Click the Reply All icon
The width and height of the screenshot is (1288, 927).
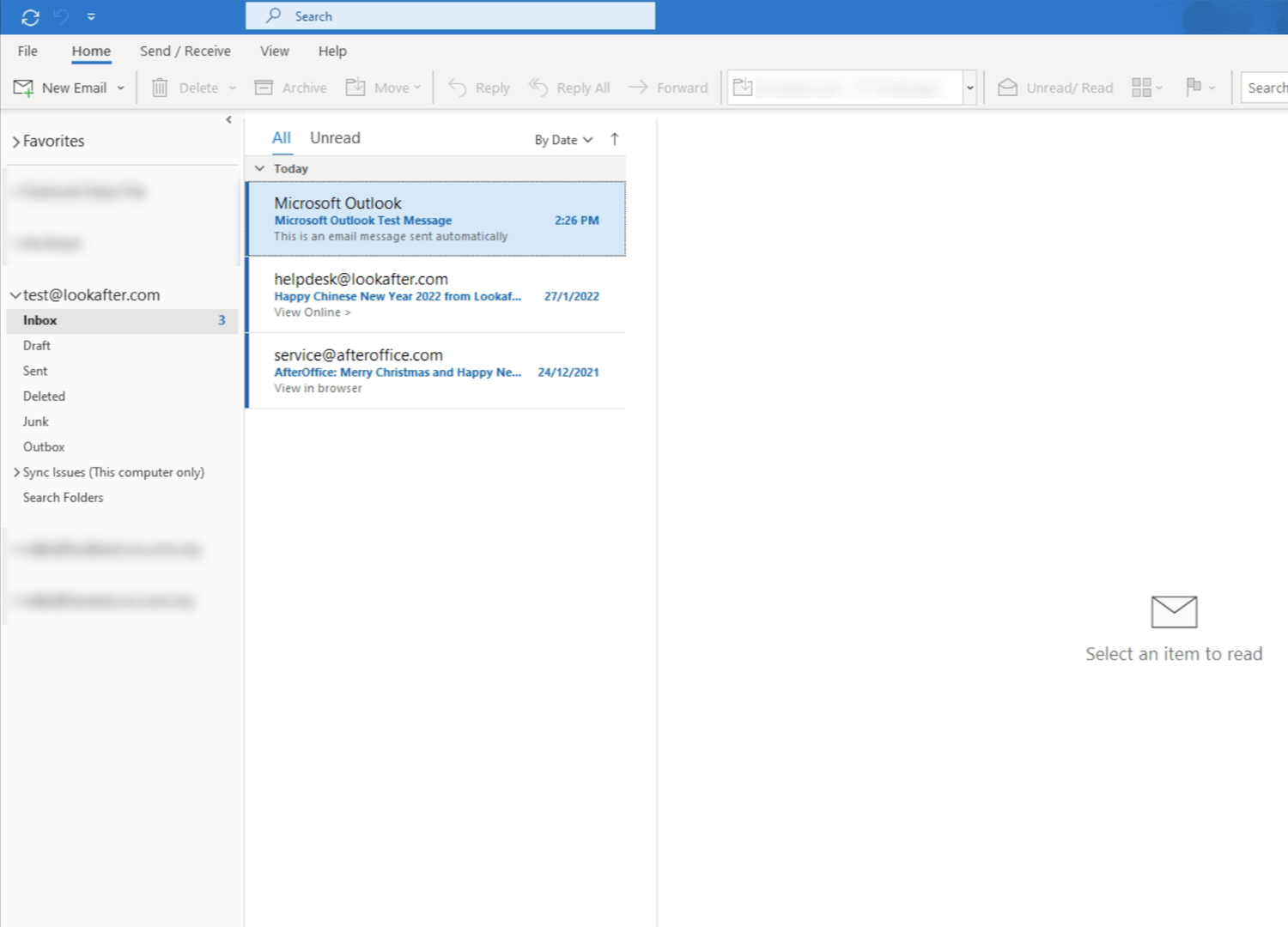538,88
